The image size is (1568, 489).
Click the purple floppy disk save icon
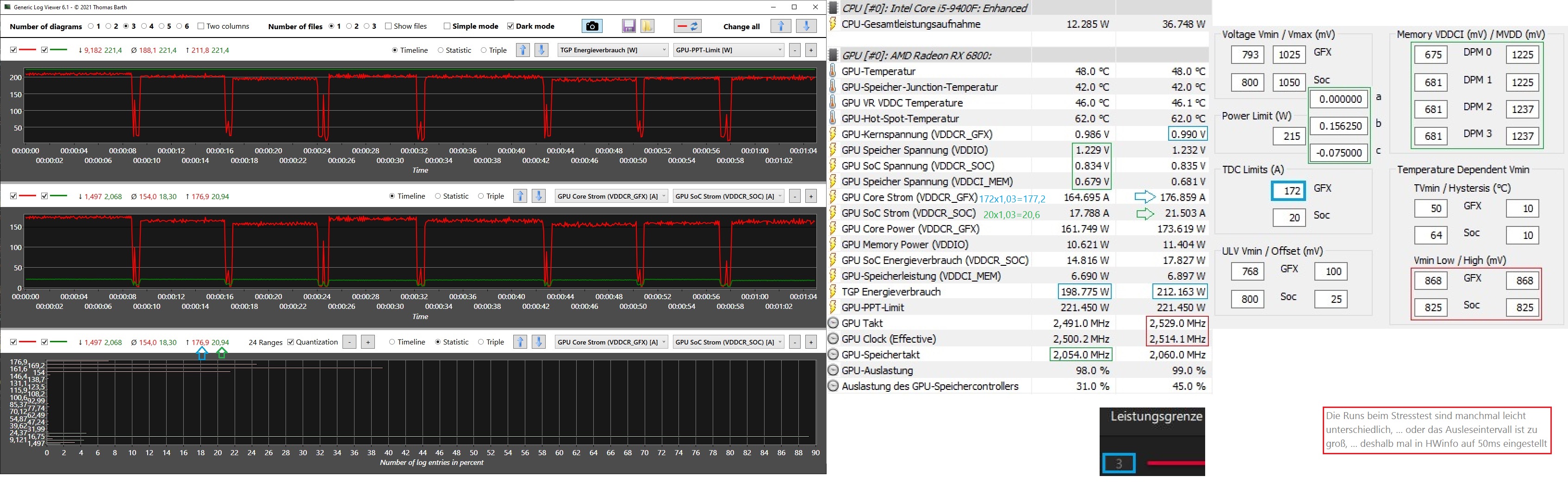pos(629,26)
